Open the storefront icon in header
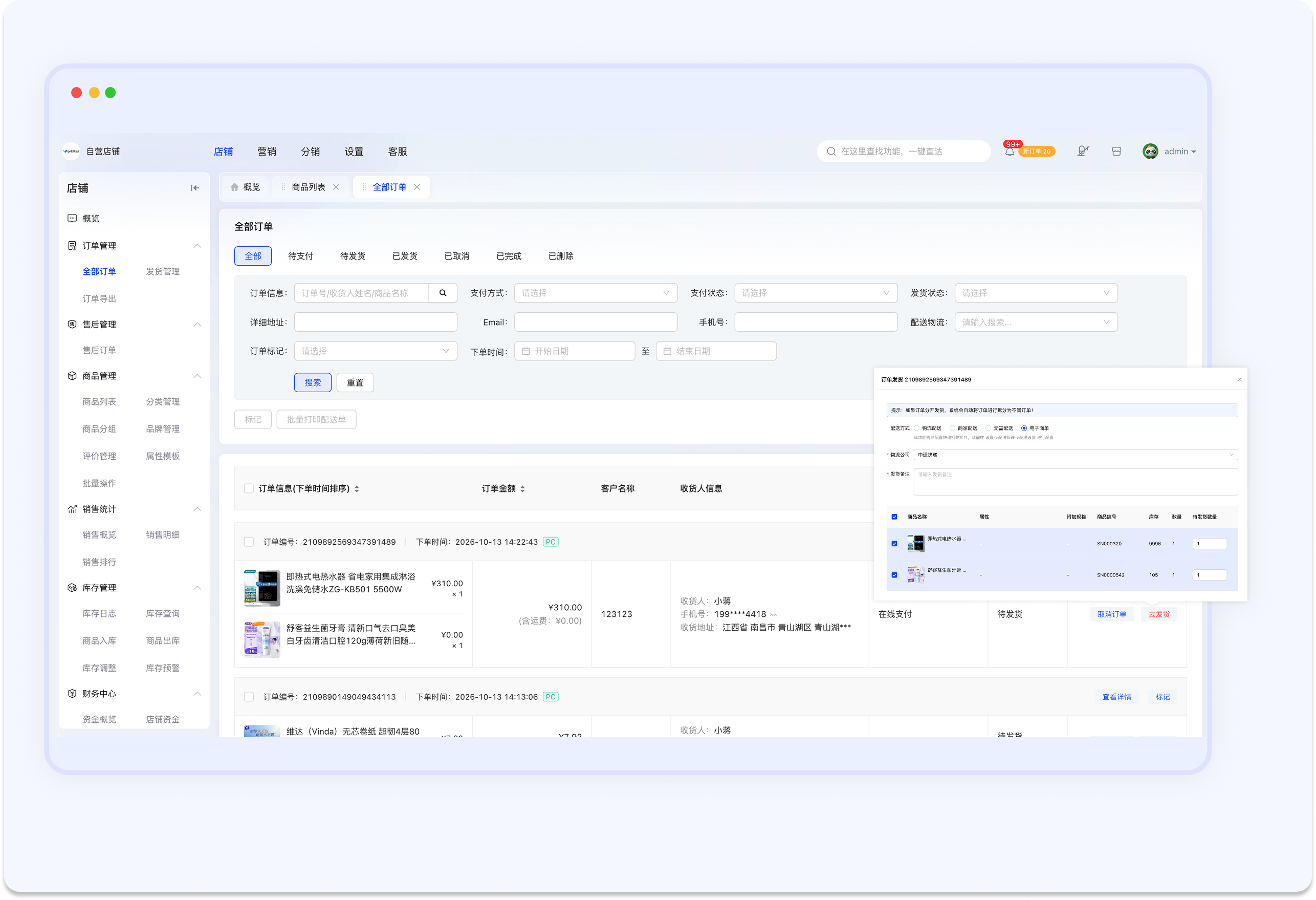 click(x=1116, y=152)
